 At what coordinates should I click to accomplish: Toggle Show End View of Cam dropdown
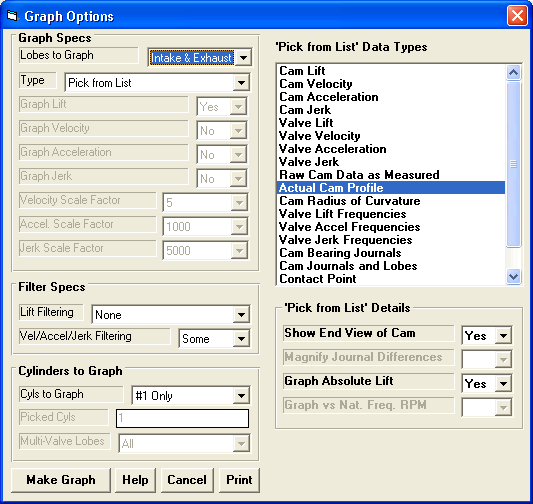(503, 335)
